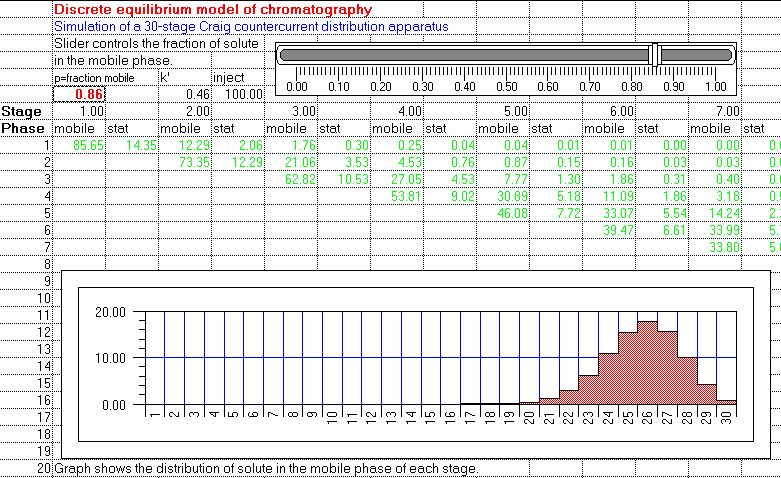
Task: Click the slider track above the 0.10 mark
Action: click(339, 55)
